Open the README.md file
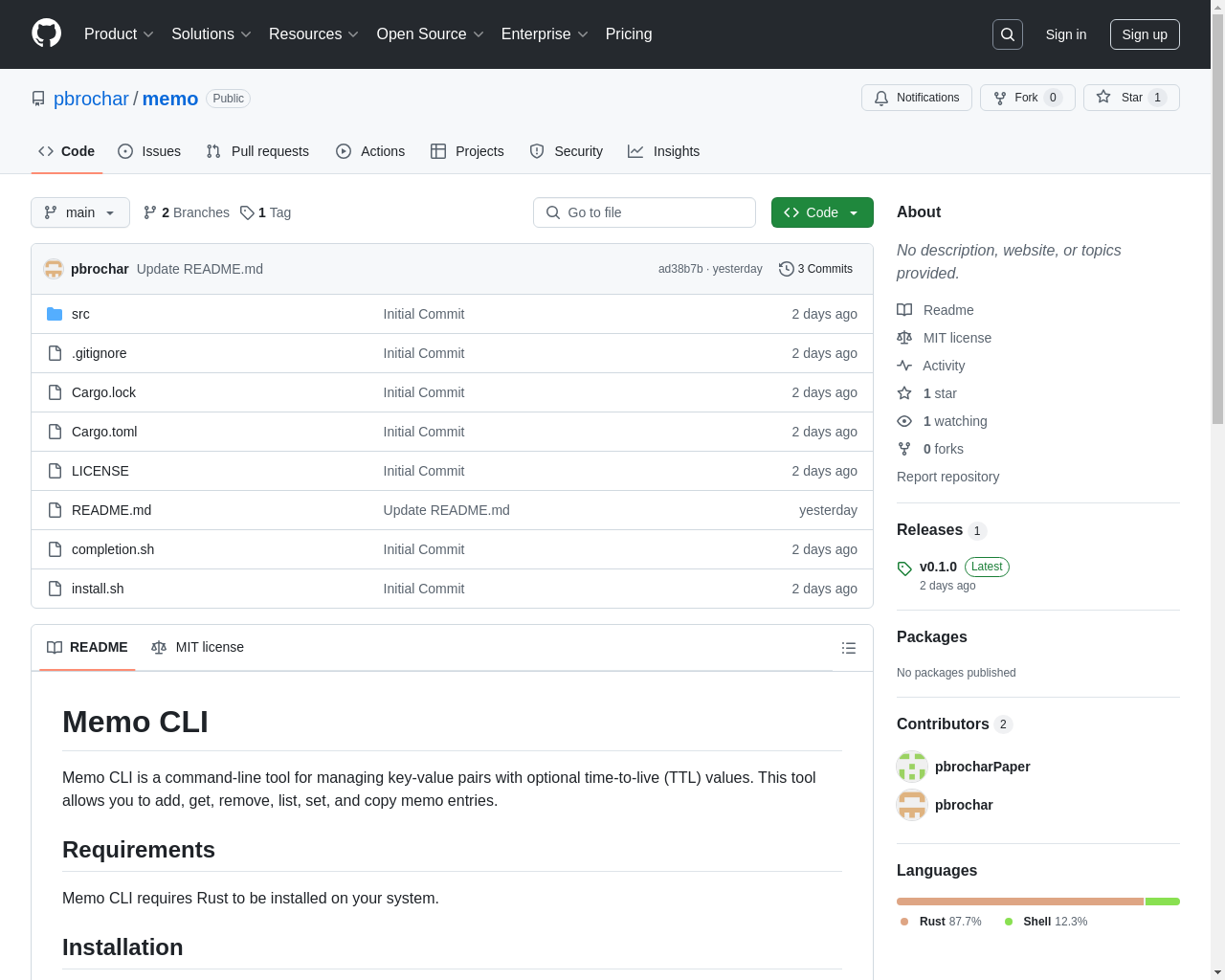Screen dimensions: 1225x980 [111, 510]
